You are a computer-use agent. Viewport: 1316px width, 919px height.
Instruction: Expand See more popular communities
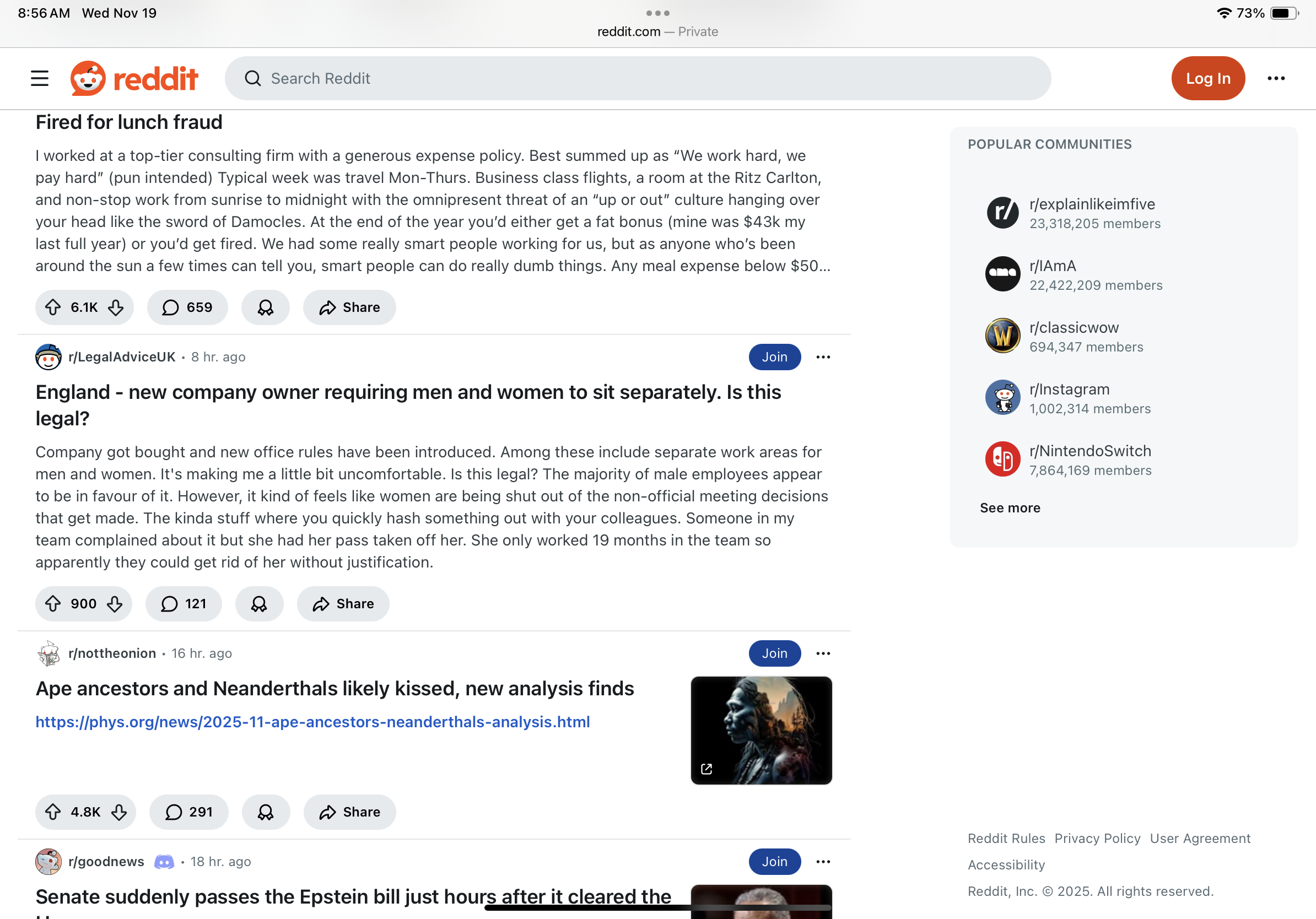pos(1010,507)
